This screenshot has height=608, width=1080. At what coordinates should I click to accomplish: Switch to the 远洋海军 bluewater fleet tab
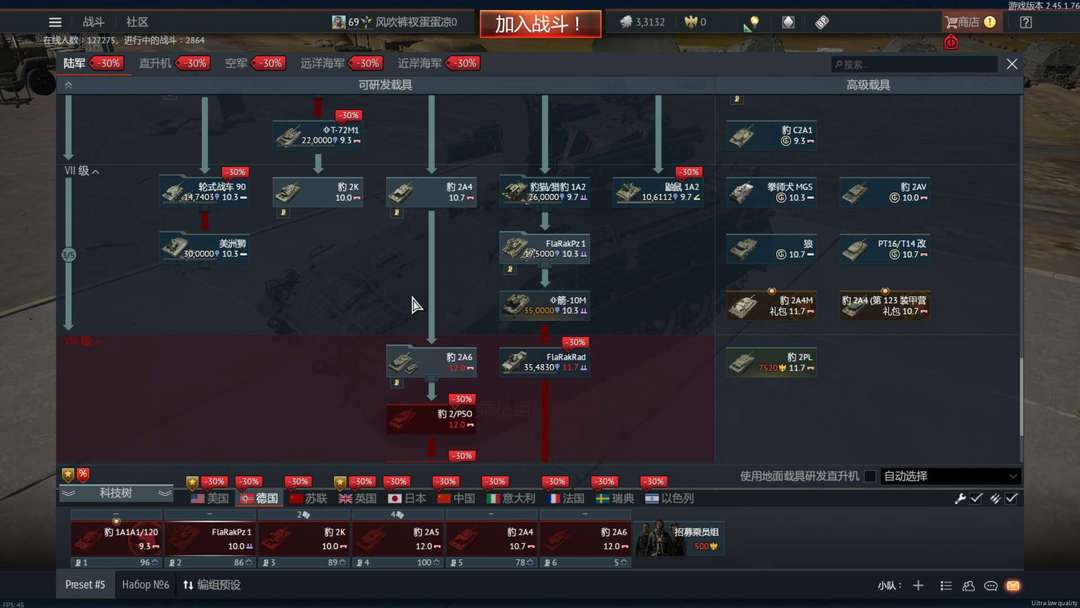click(322, 63)
